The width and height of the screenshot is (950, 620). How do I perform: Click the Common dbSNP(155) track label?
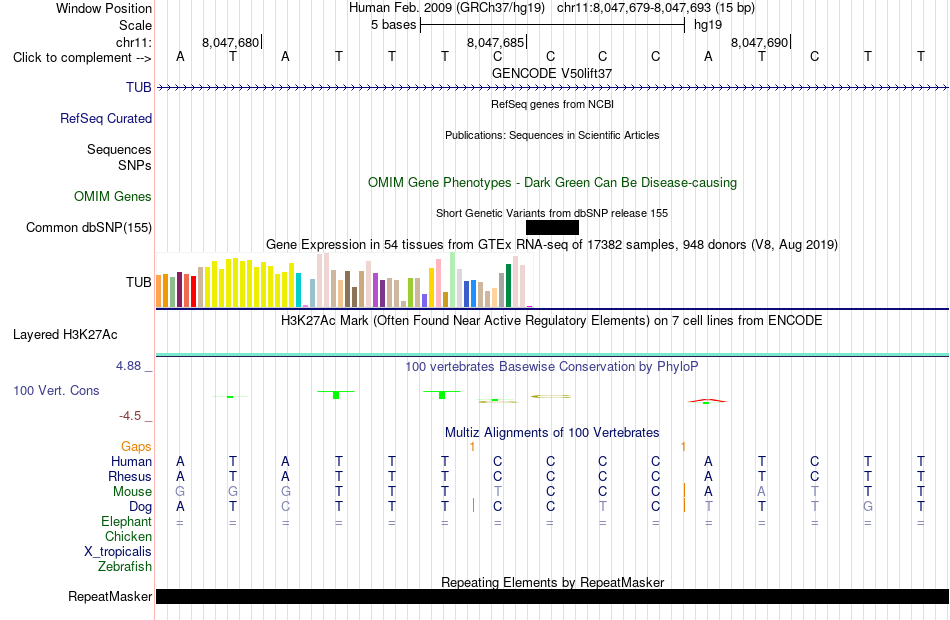88,227
